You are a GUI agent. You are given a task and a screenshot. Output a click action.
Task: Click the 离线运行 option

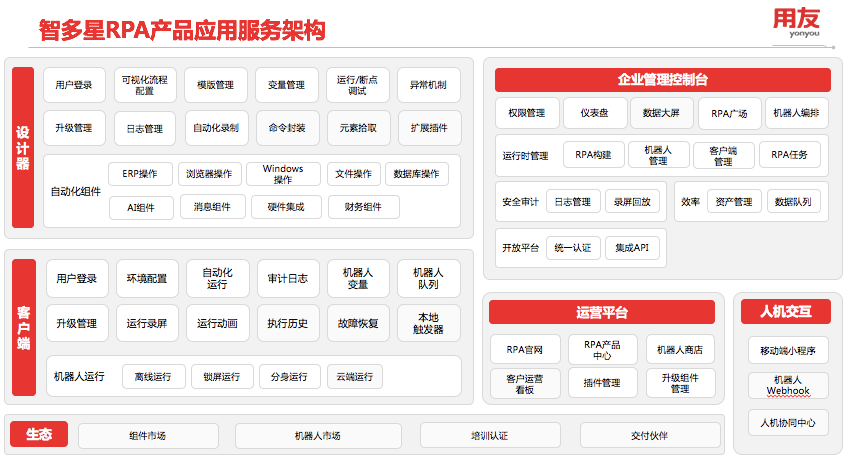pos(153,377)
